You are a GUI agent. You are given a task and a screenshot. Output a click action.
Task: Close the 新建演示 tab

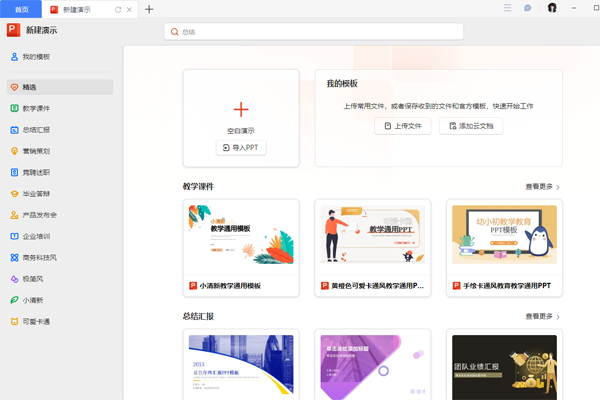(131, 9)
